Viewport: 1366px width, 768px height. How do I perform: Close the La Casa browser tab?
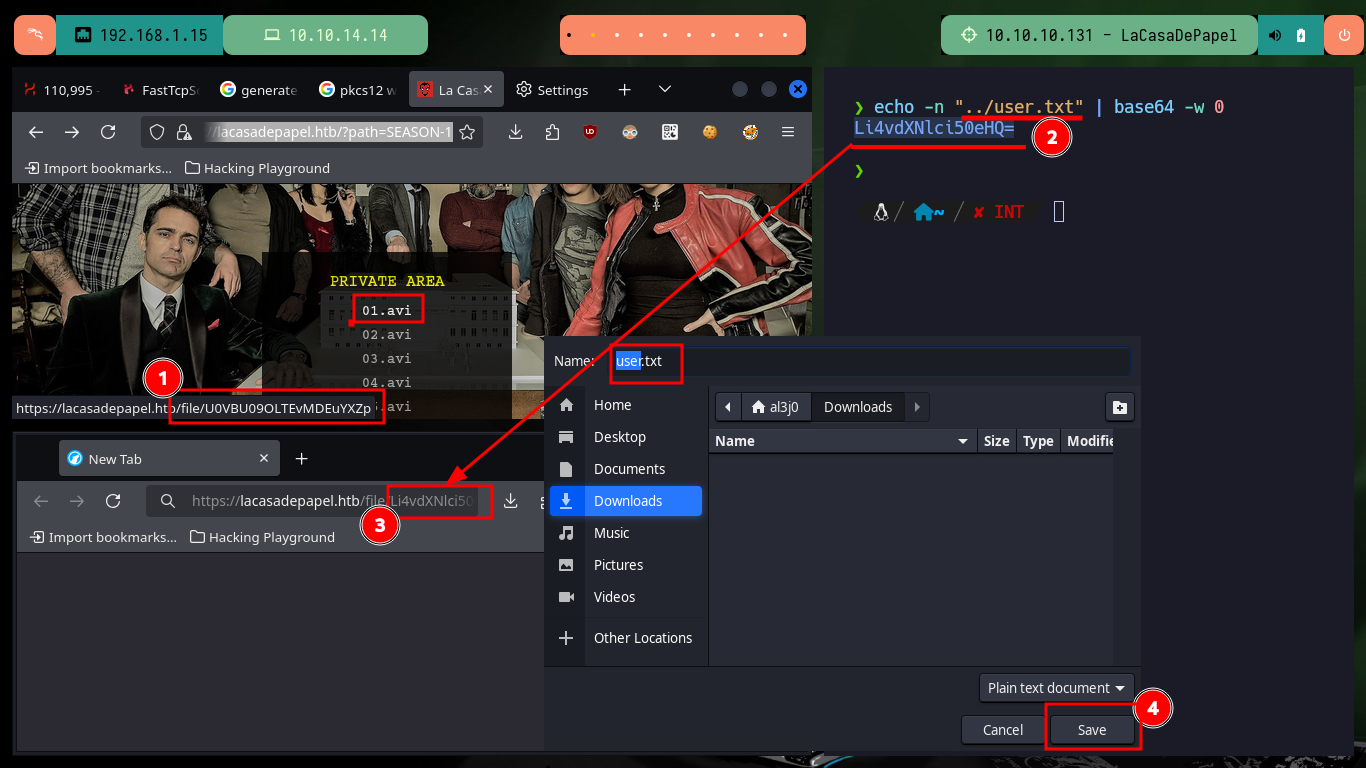pyautogui.click(x=488, y=90)
